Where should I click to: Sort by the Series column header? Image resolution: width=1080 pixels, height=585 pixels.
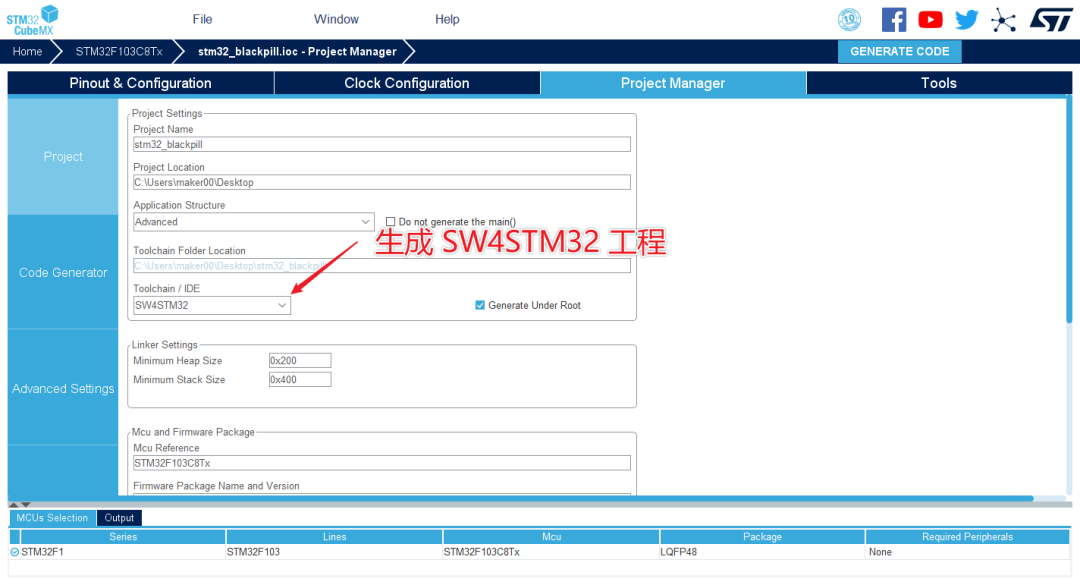pyautogui.click(x=123, y=537)
